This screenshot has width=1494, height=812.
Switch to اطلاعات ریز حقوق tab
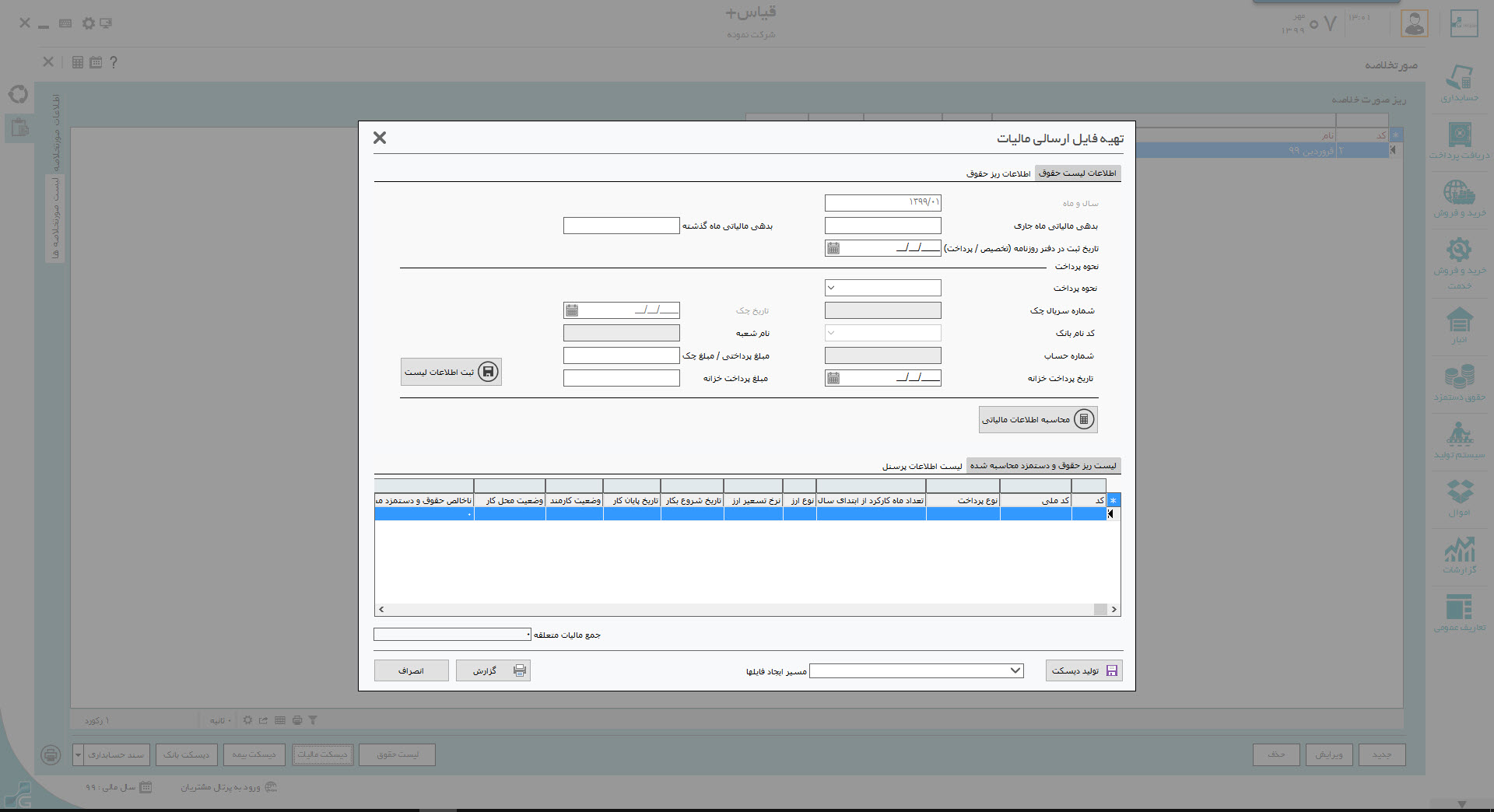pos(998,173)
